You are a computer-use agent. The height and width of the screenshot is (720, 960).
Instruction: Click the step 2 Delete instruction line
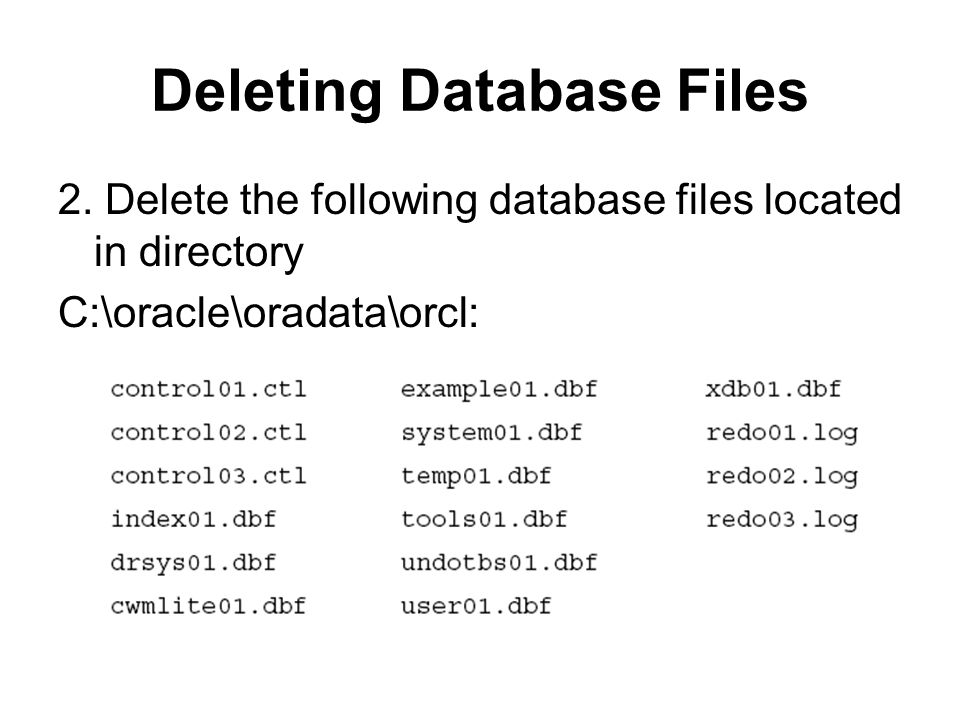tap(479, 200)
